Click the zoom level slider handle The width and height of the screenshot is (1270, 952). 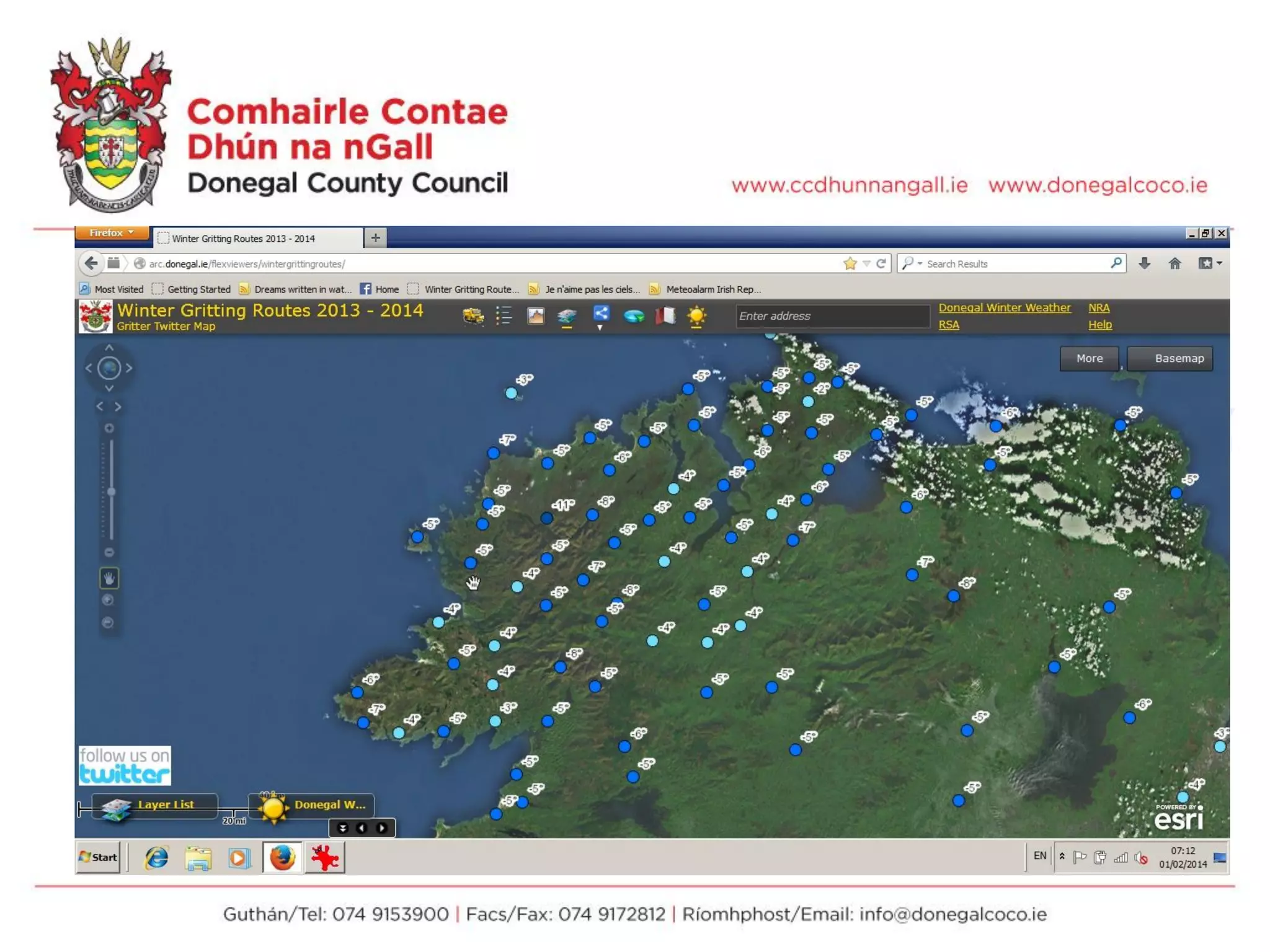pyautogui.click(x=111, y=491)
